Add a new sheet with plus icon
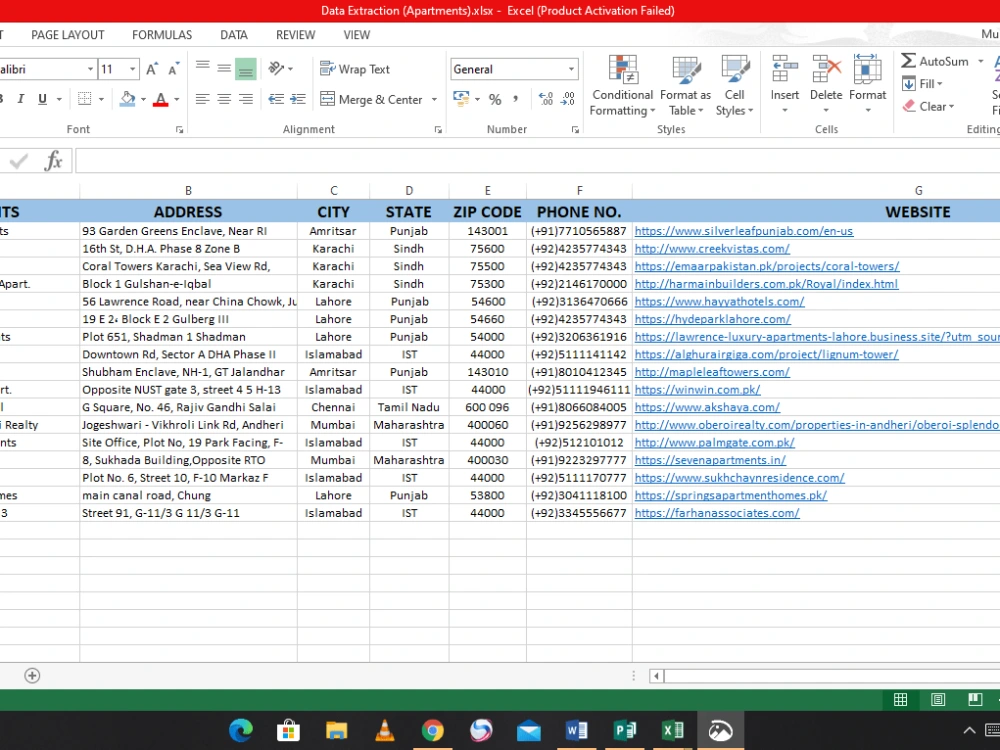 pyautogui.click(x=32, y=675)
